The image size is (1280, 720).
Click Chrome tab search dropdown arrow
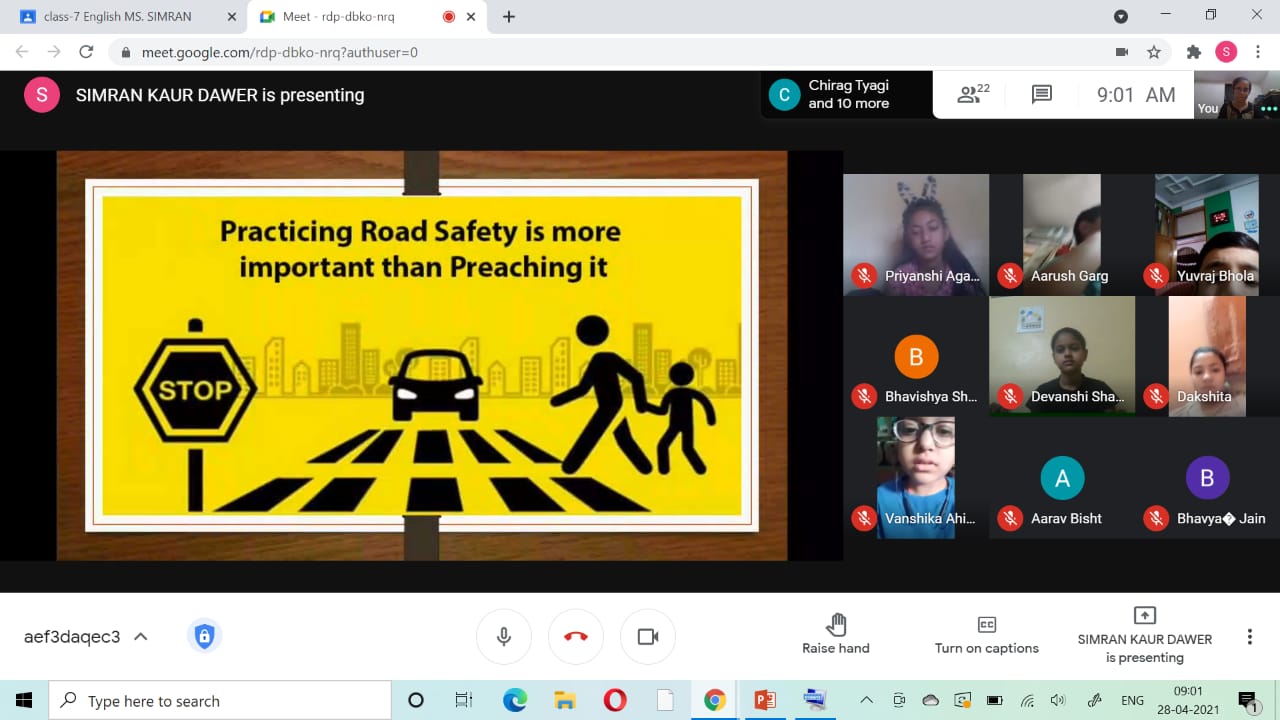1121,16
